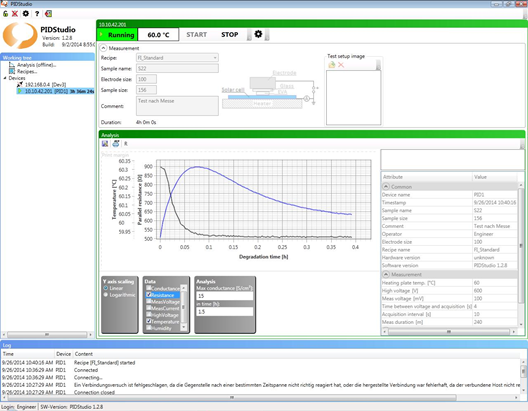Select Analysis (offline) in working tree

[36, 65]
